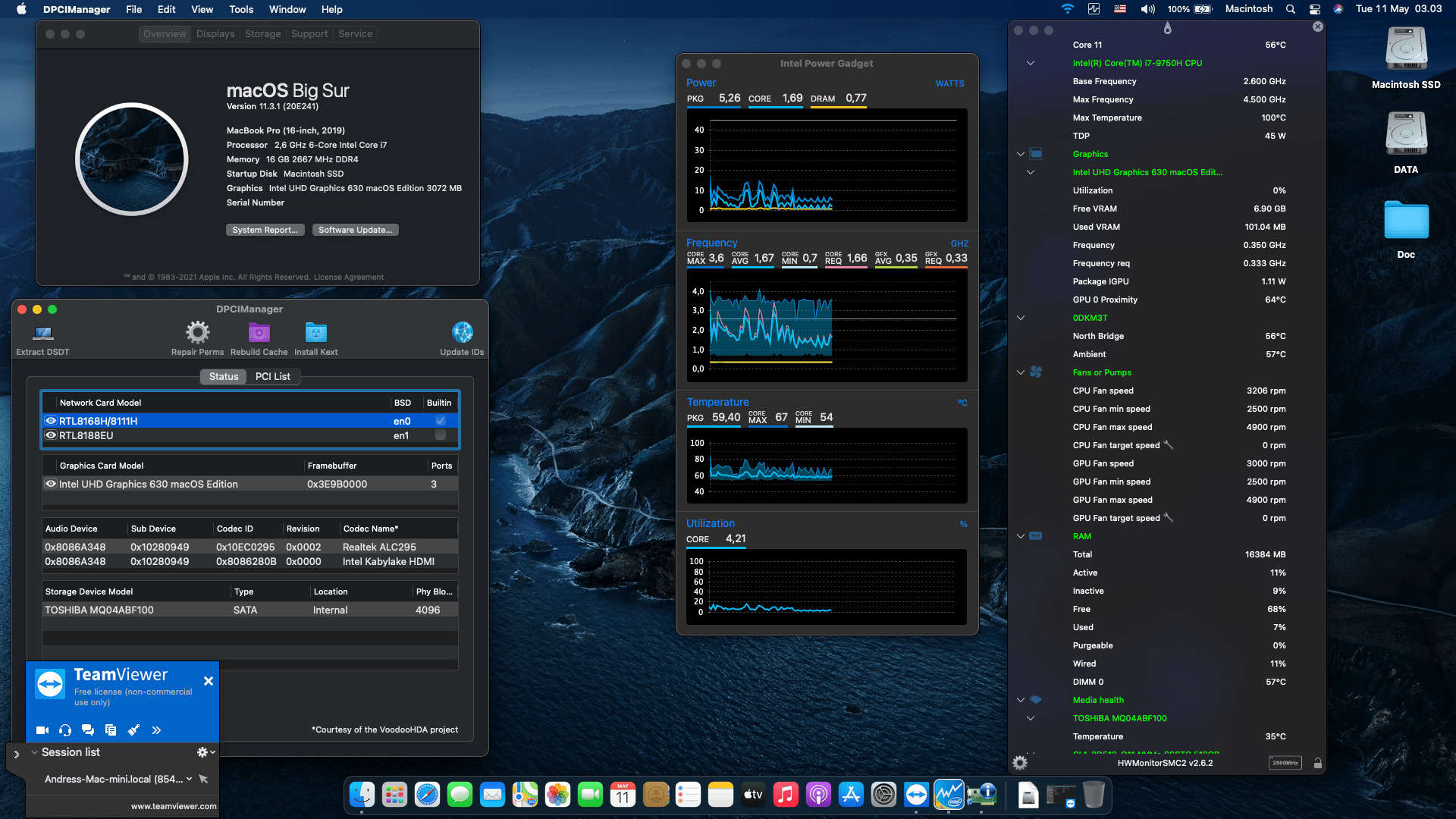
Task: Open Control Center in the menu bar
Action: (x=1315, y=9)
